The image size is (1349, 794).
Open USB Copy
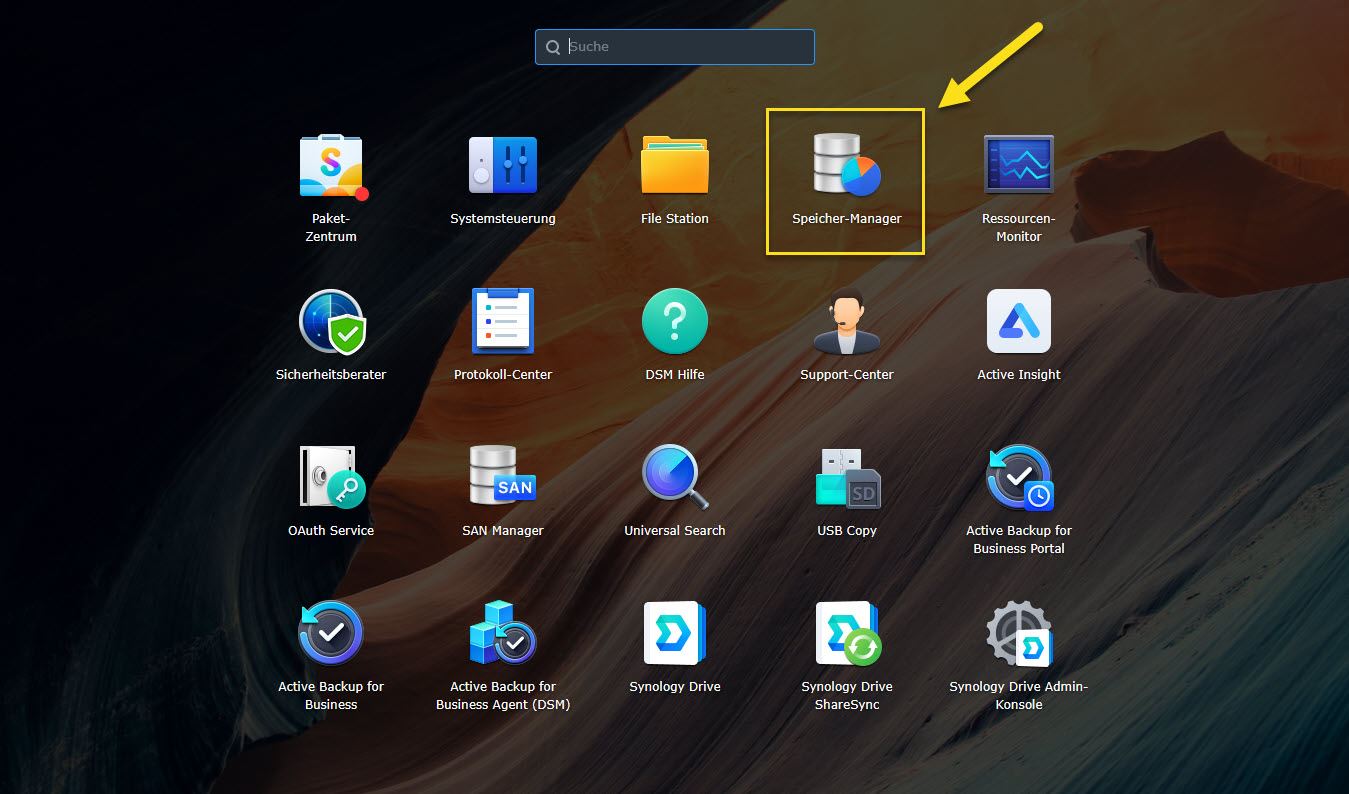[846, 478]
